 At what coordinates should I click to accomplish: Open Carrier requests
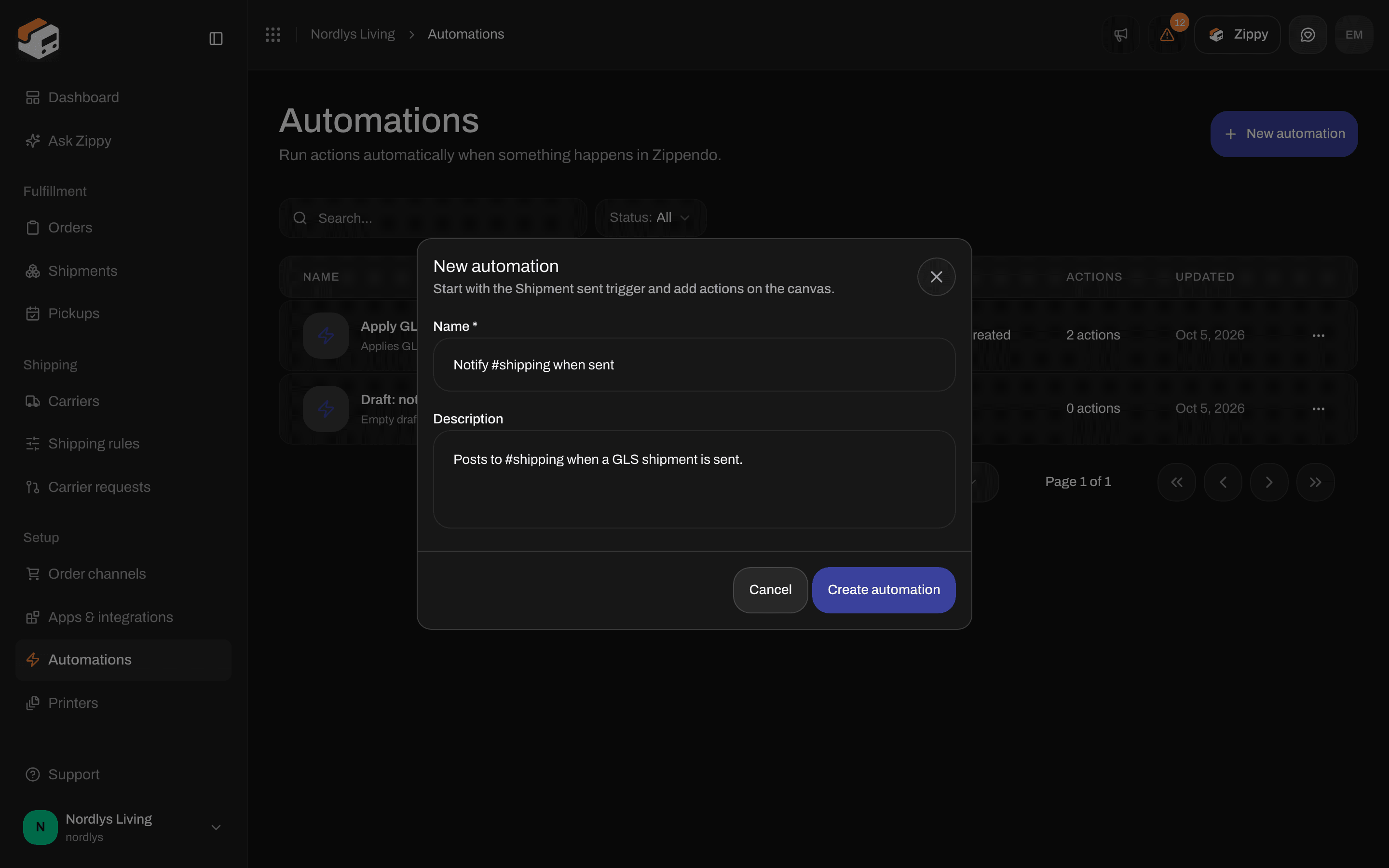click(123, 487)
